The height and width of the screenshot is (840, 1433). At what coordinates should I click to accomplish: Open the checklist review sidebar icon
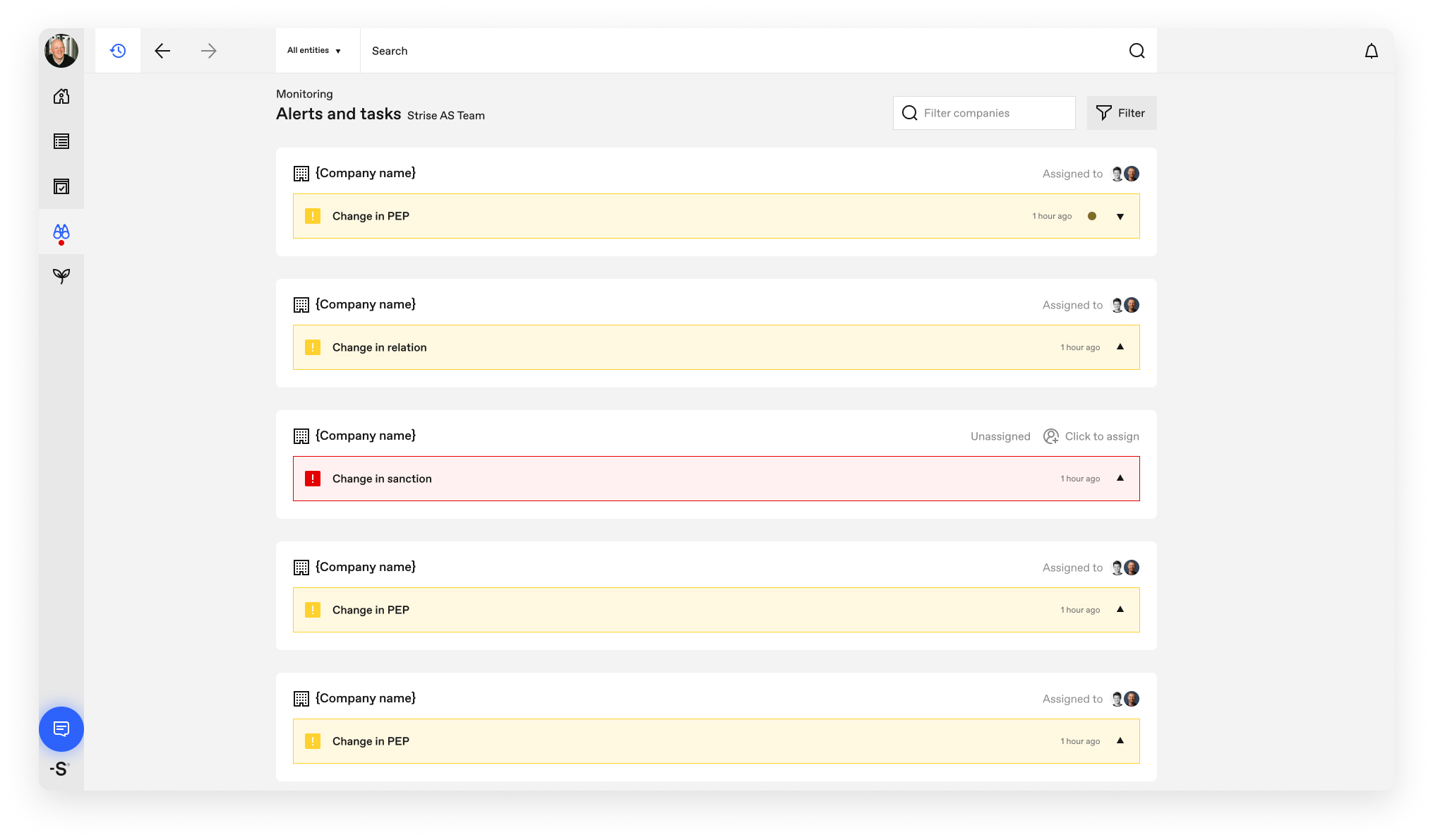(61, 186)
